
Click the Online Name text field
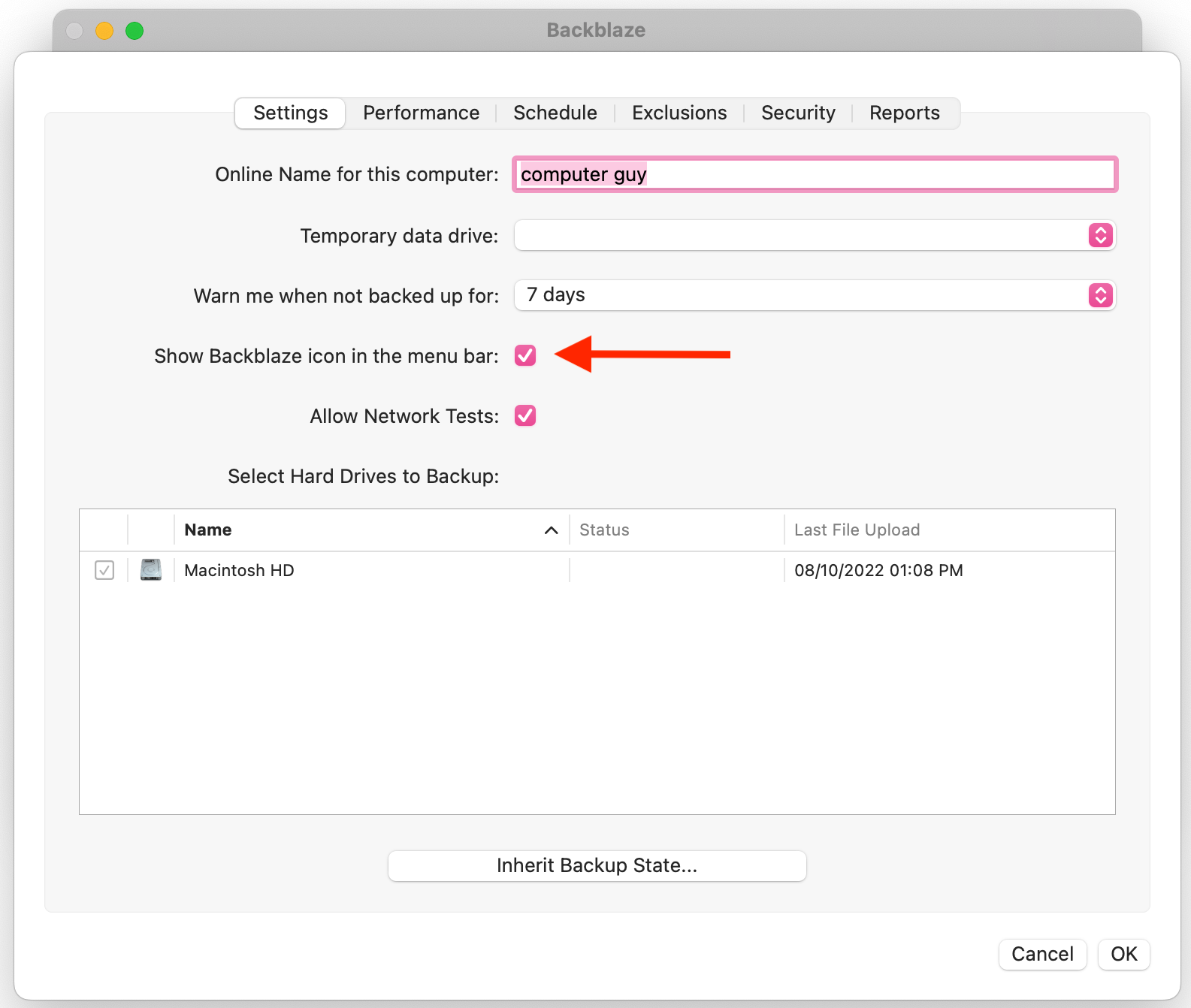tap(815, 174)
